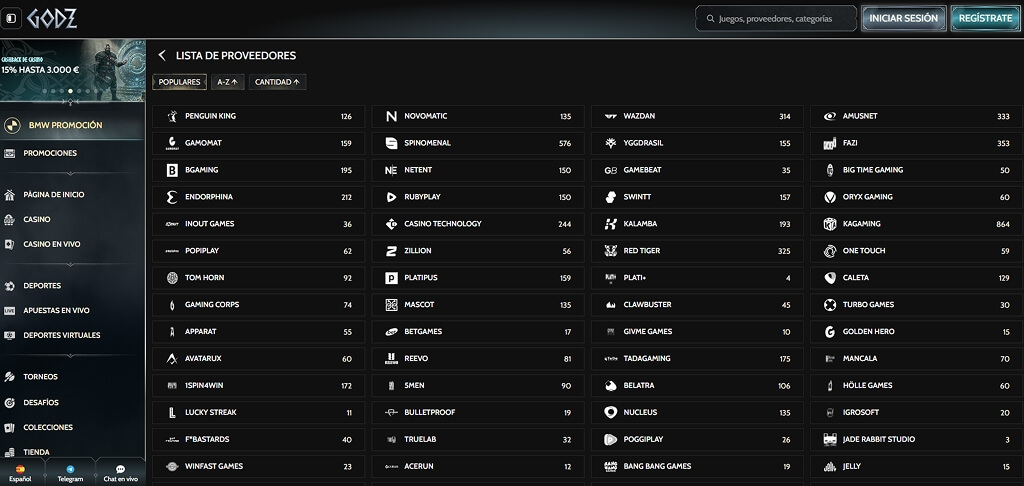Click the Gamomat provider logo
Image resolution: width=1024 pixels, height=486 pixels.
(x=172, y=143)
